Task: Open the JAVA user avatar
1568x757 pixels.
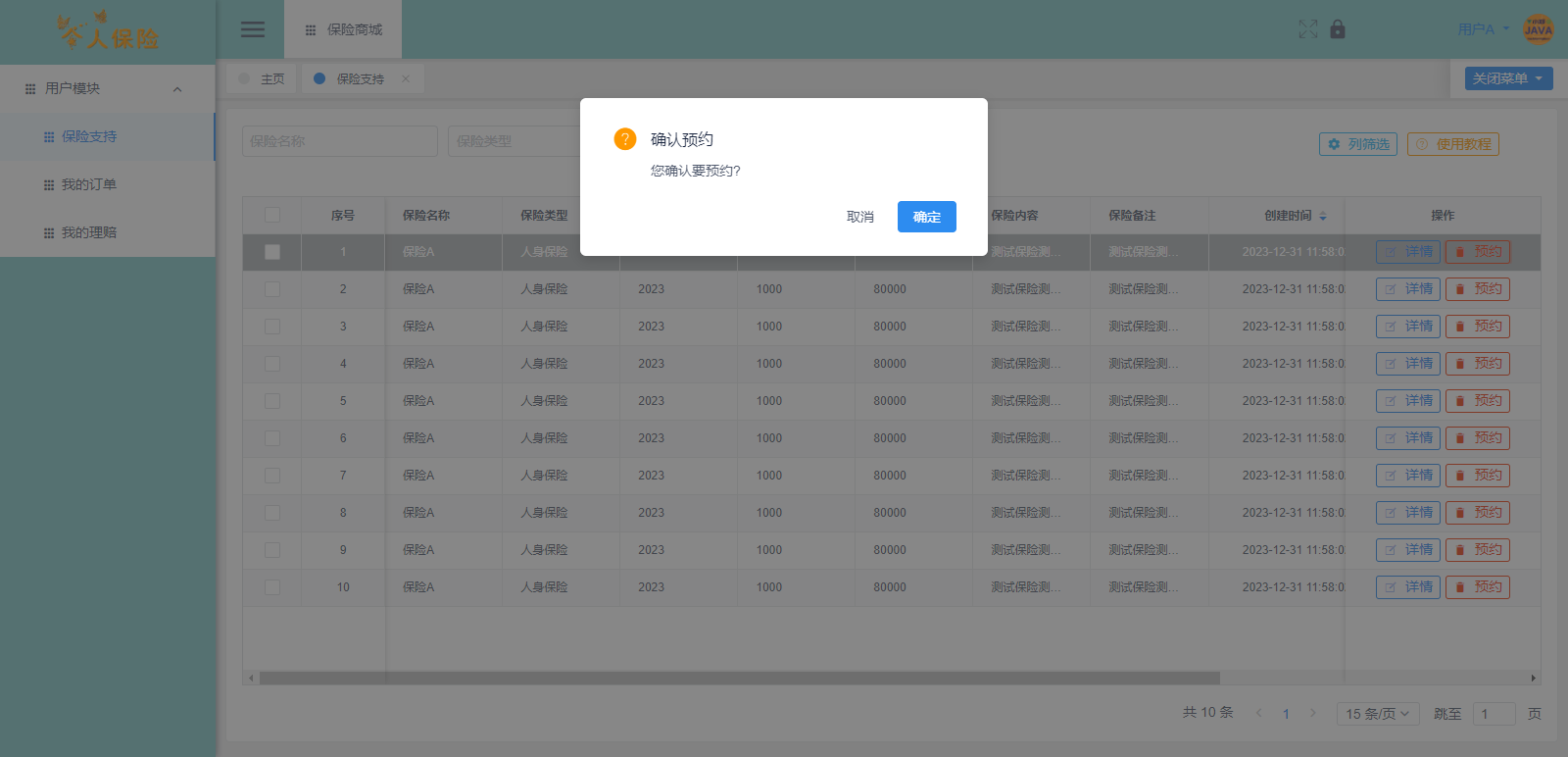Action: [x=1539, y=29]
